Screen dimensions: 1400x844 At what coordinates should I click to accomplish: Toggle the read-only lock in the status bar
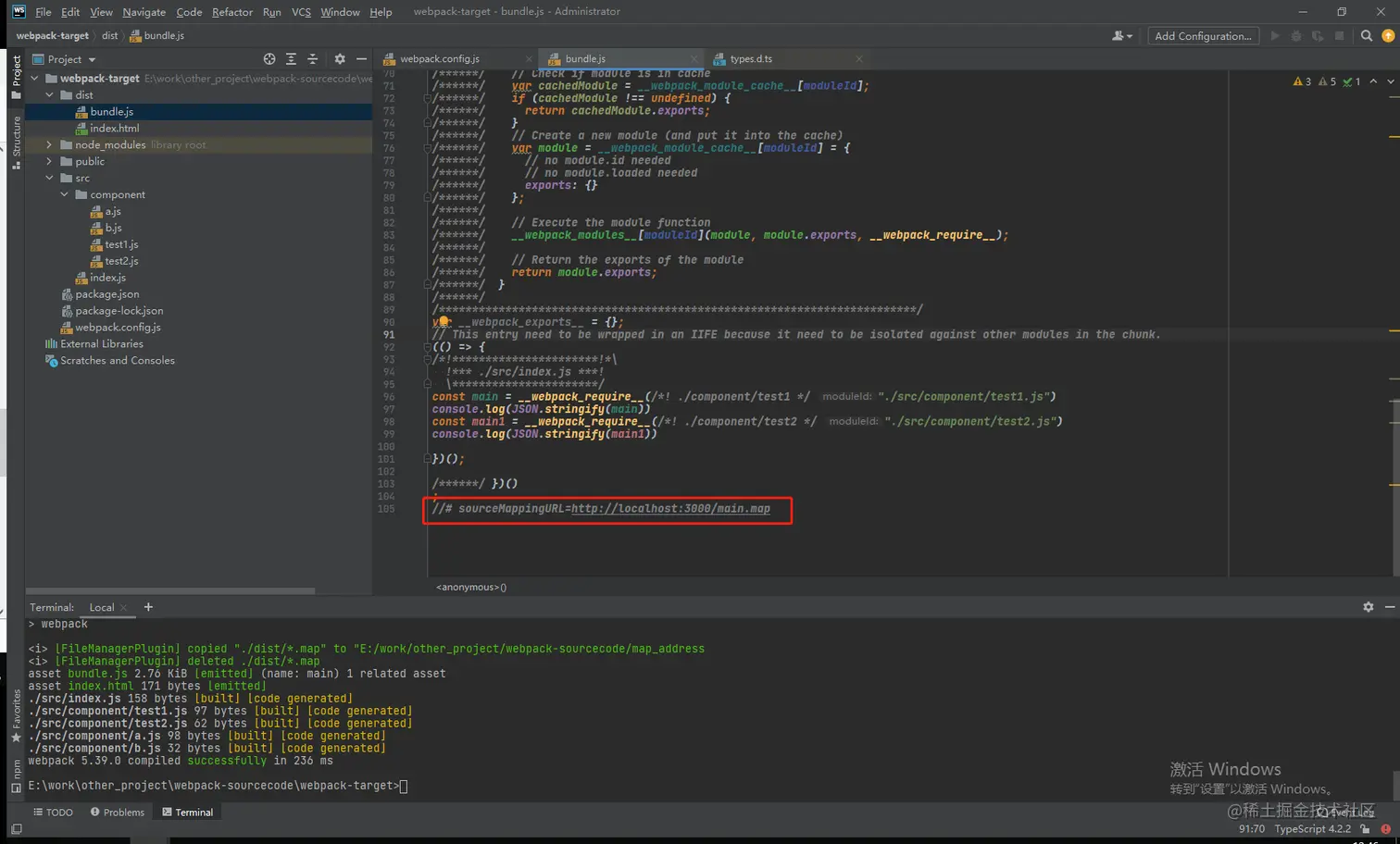tap(1365, 829)
